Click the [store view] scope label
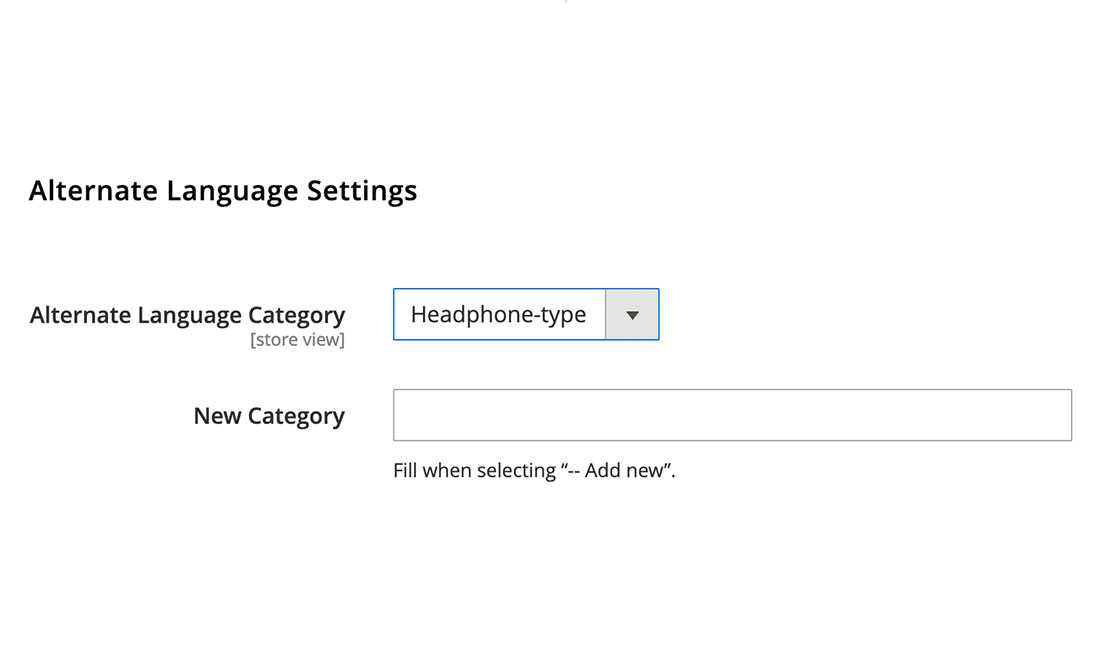 [297, 341]
